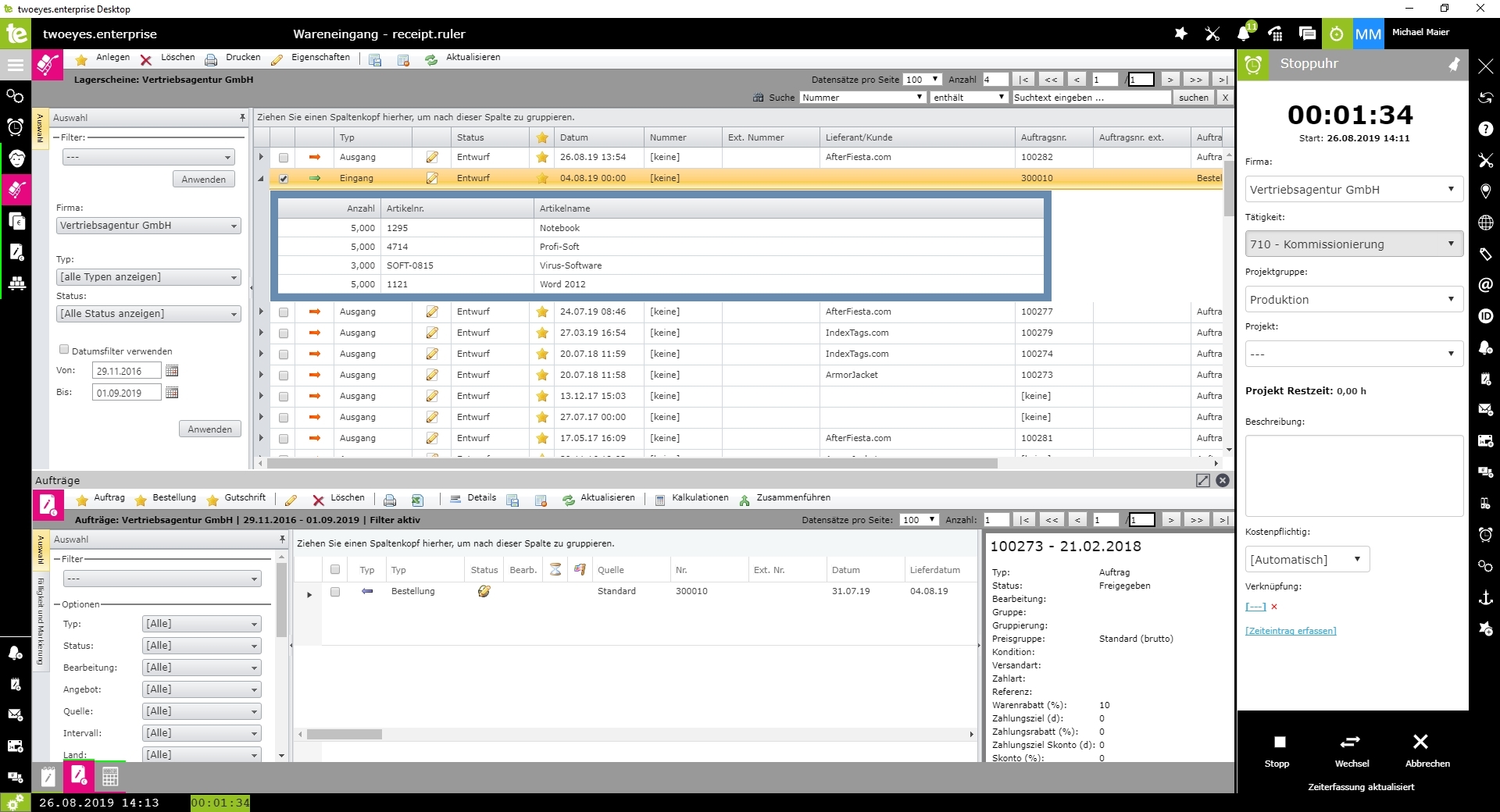Screen dimensions: 1500x812
Task: Click the Aufträge filter panel vertical scrollbar
Action: click(x=281, y=600)
